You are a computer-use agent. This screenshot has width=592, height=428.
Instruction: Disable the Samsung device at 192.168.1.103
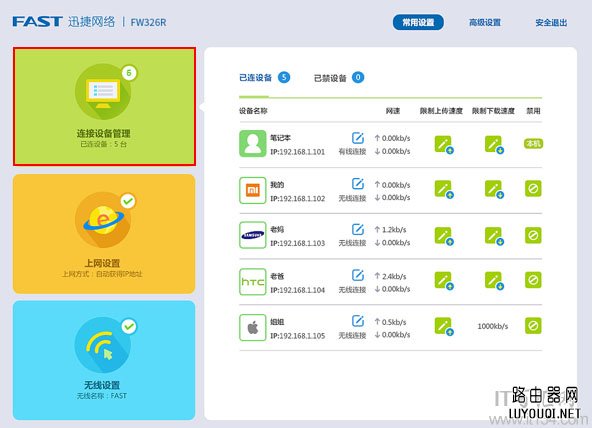(x=533, y=235)
